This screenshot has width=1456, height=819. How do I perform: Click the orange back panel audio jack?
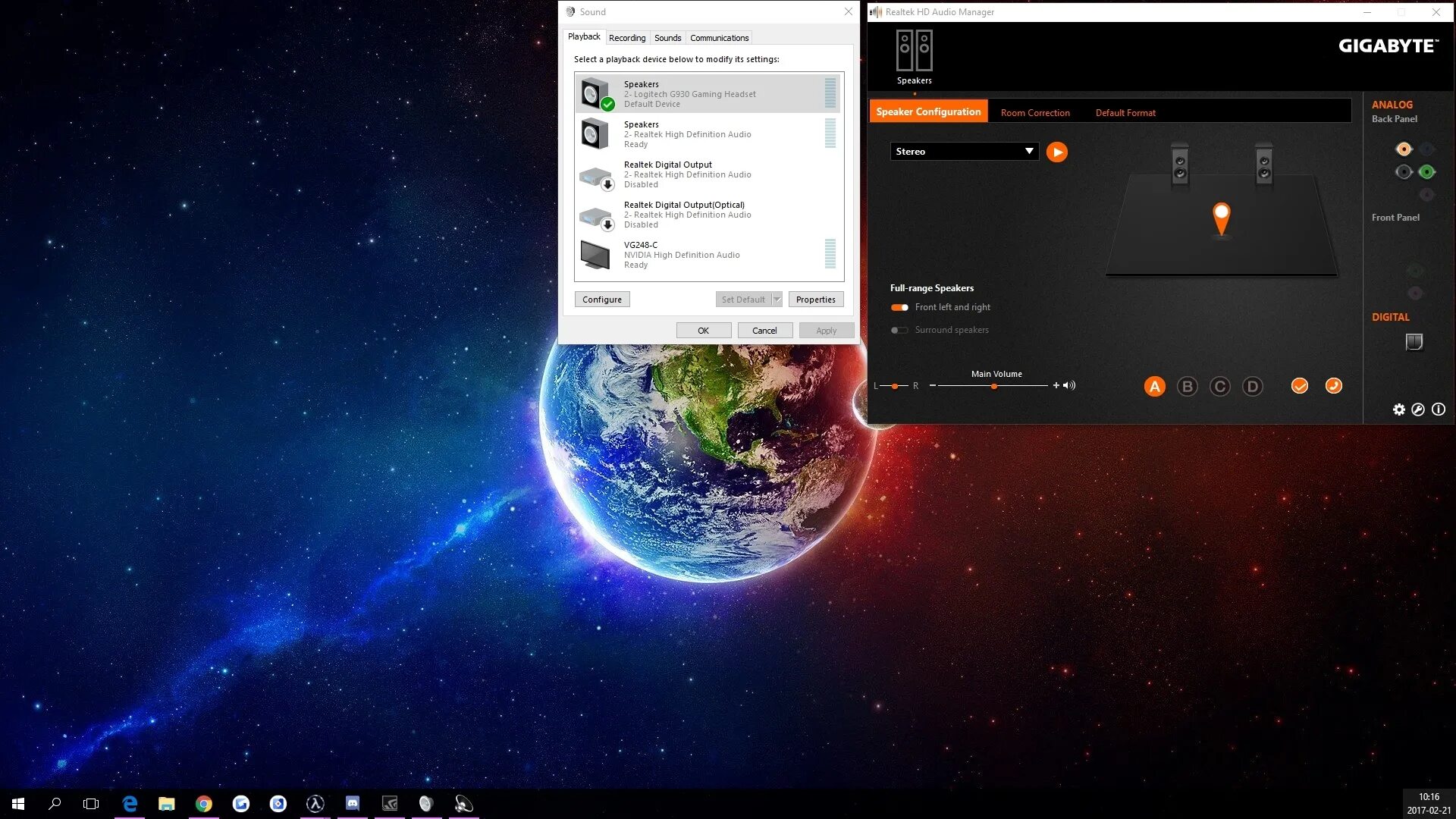[1404, 149]
